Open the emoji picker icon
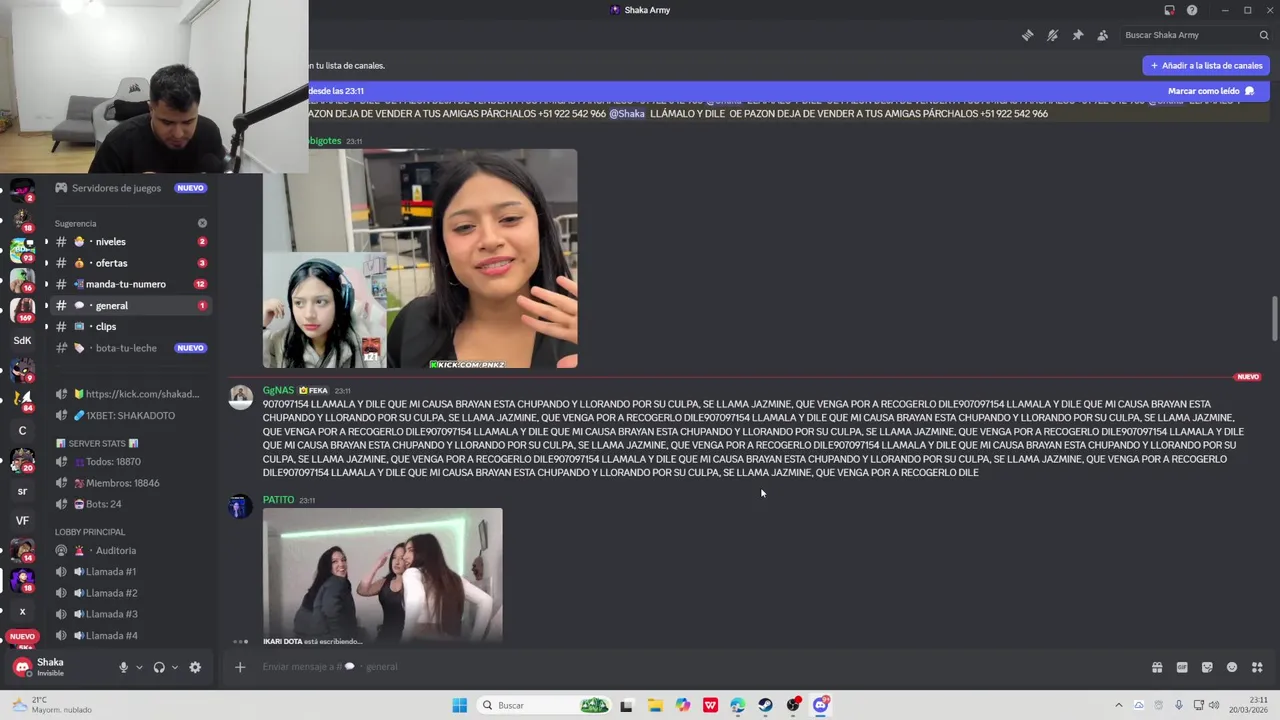 pos(1232,667)
